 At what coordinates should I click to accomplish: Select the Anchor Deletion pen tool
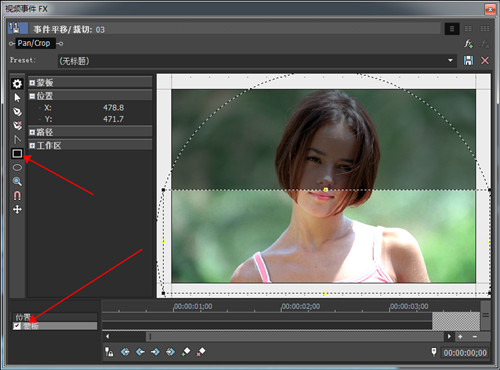click(x=17, y=125)
